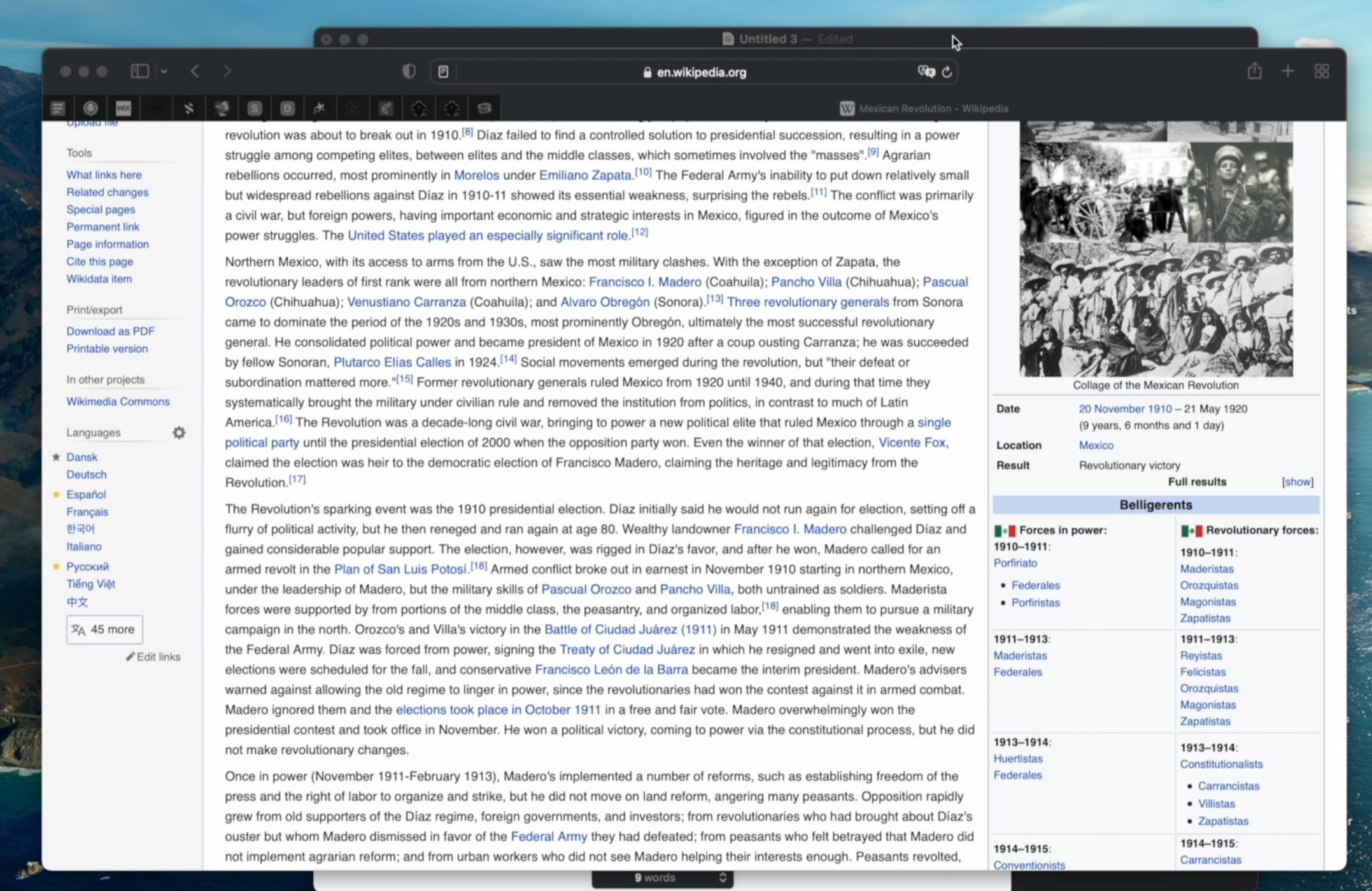Toggle the Safari sidebar button
1372x891 pixels.
[x=139, y=71]
